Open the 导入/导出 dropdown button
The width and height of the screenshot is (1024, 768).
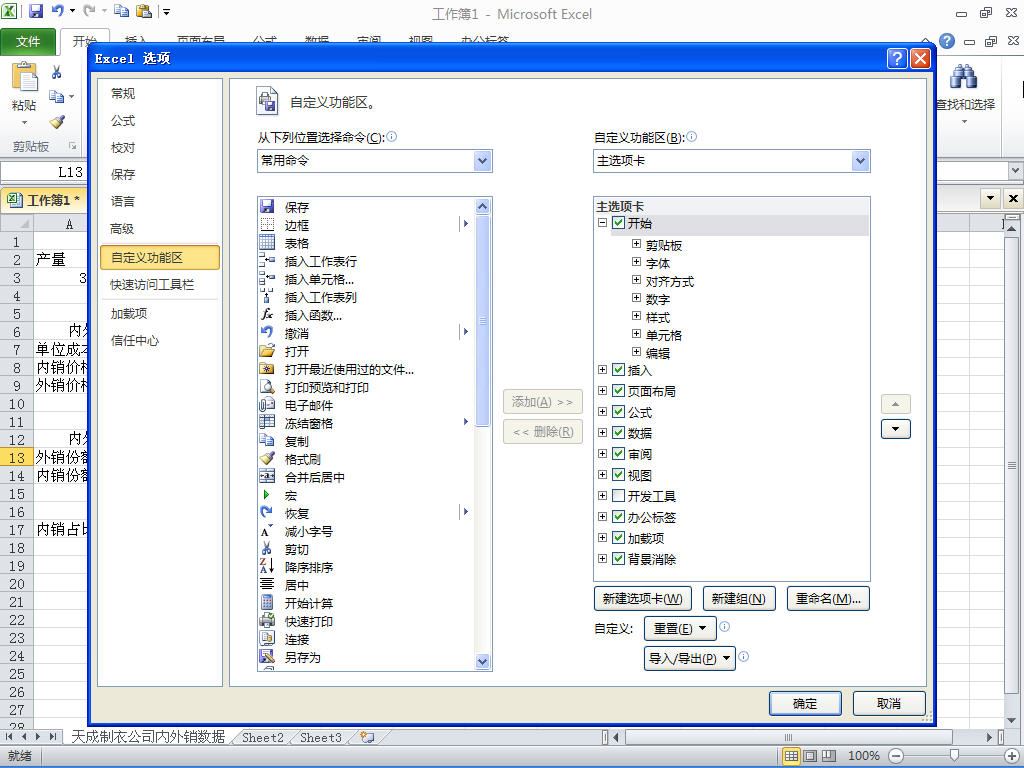point(690,658)
